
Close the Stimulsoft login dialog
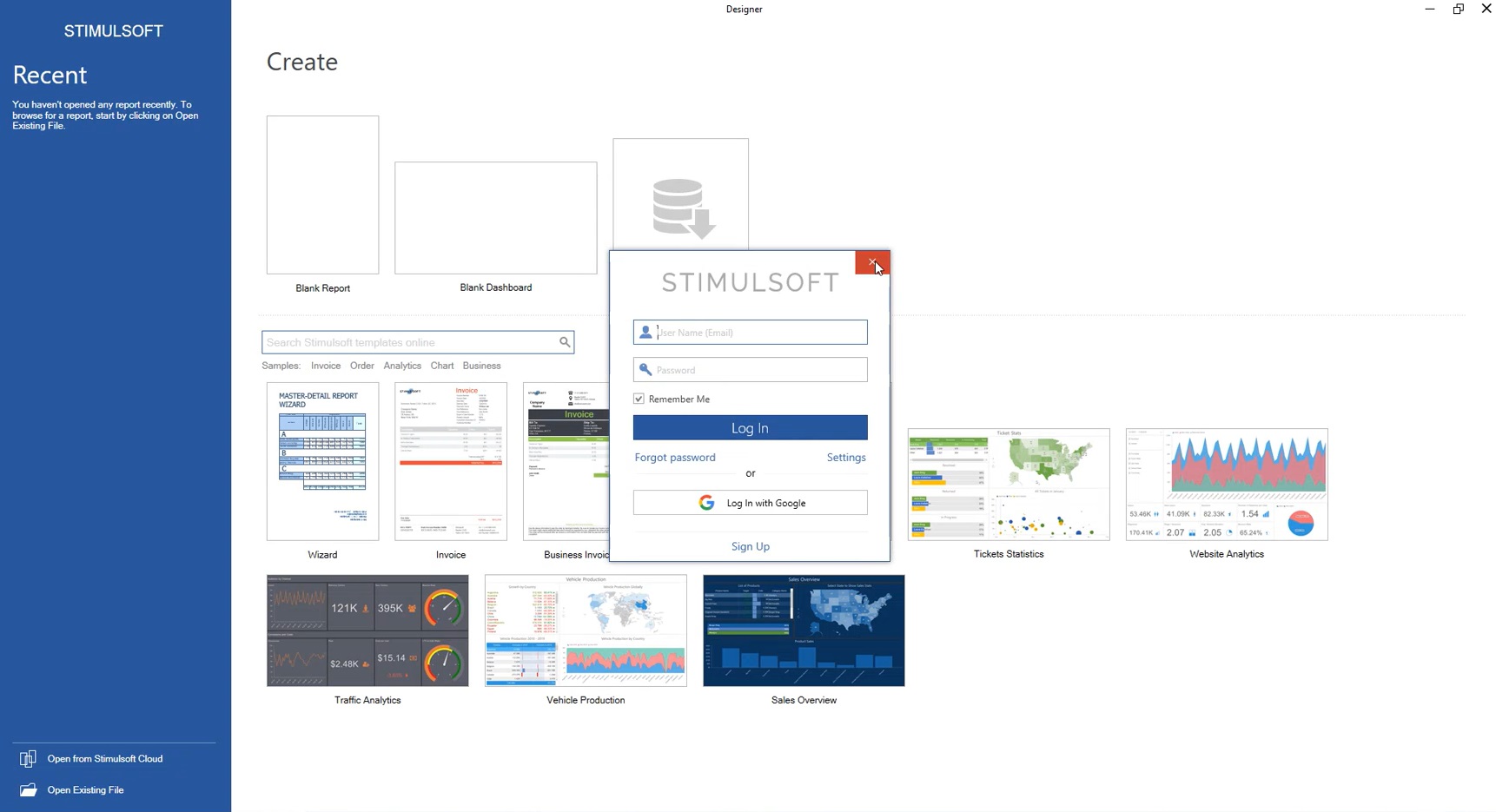872,262
